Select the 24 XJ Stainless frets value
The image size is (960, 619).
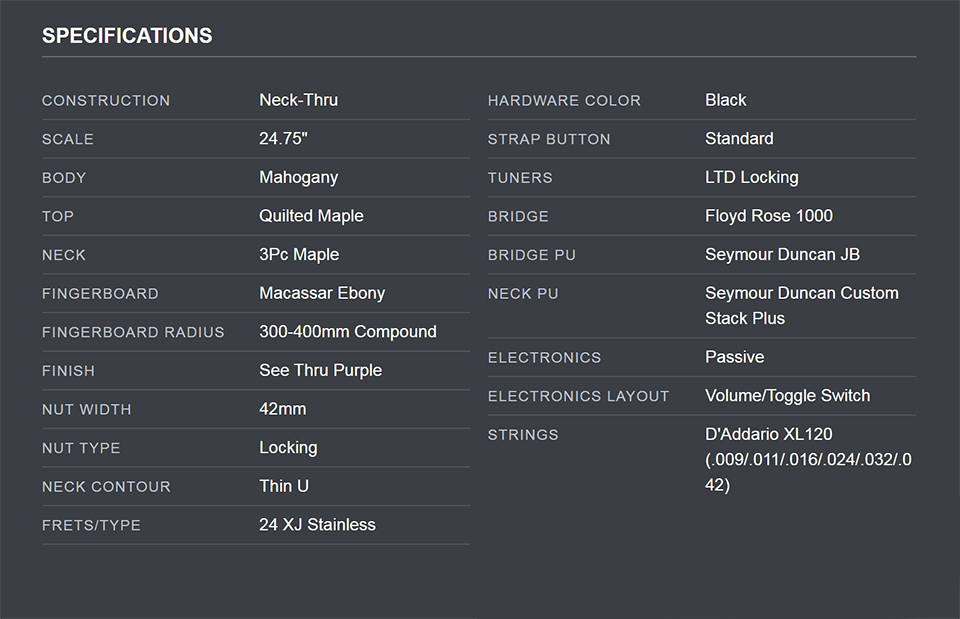[317, 525]
